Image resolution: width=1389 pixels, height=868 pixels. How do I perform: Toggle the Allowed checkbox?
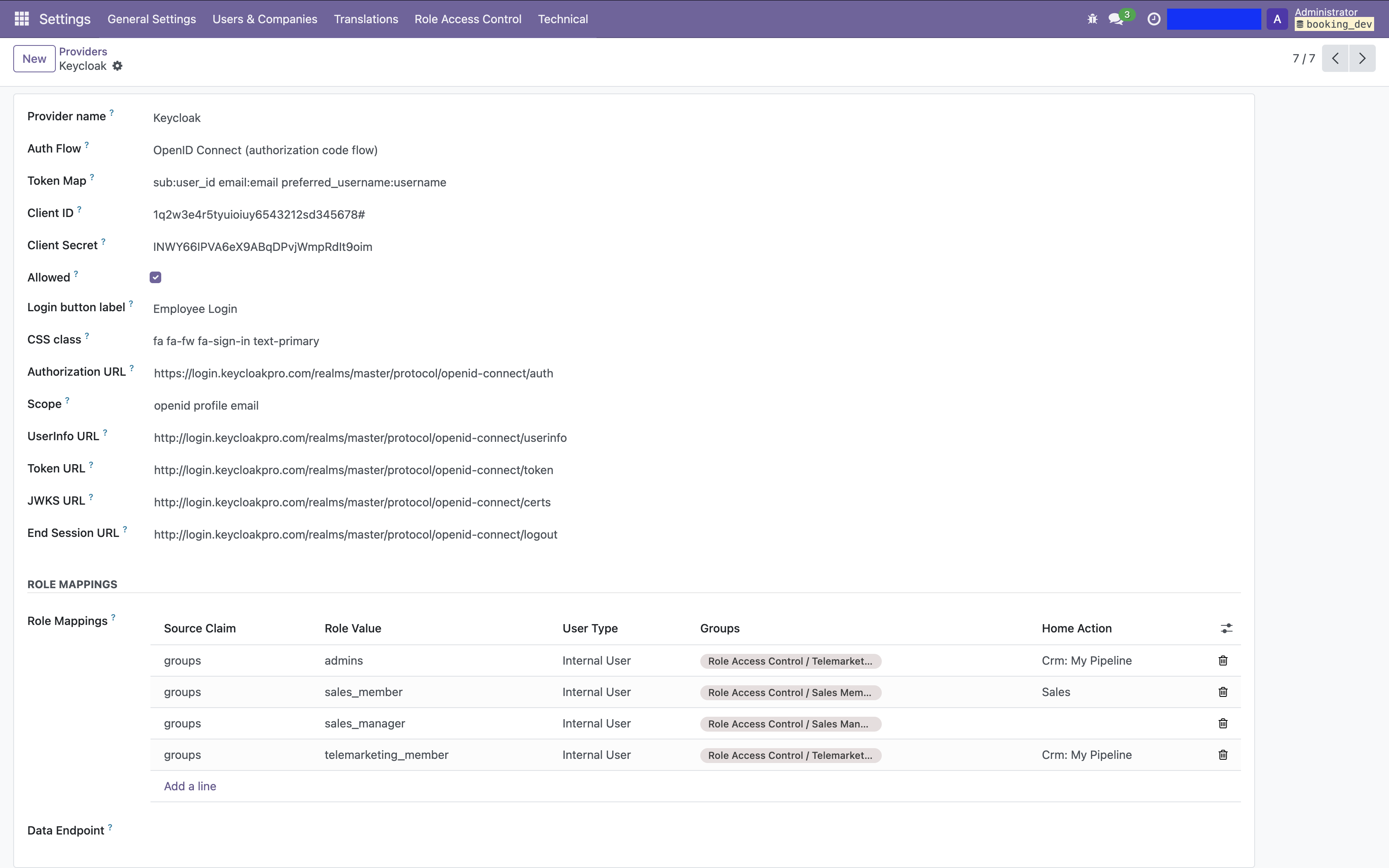(x=155, y=278)
